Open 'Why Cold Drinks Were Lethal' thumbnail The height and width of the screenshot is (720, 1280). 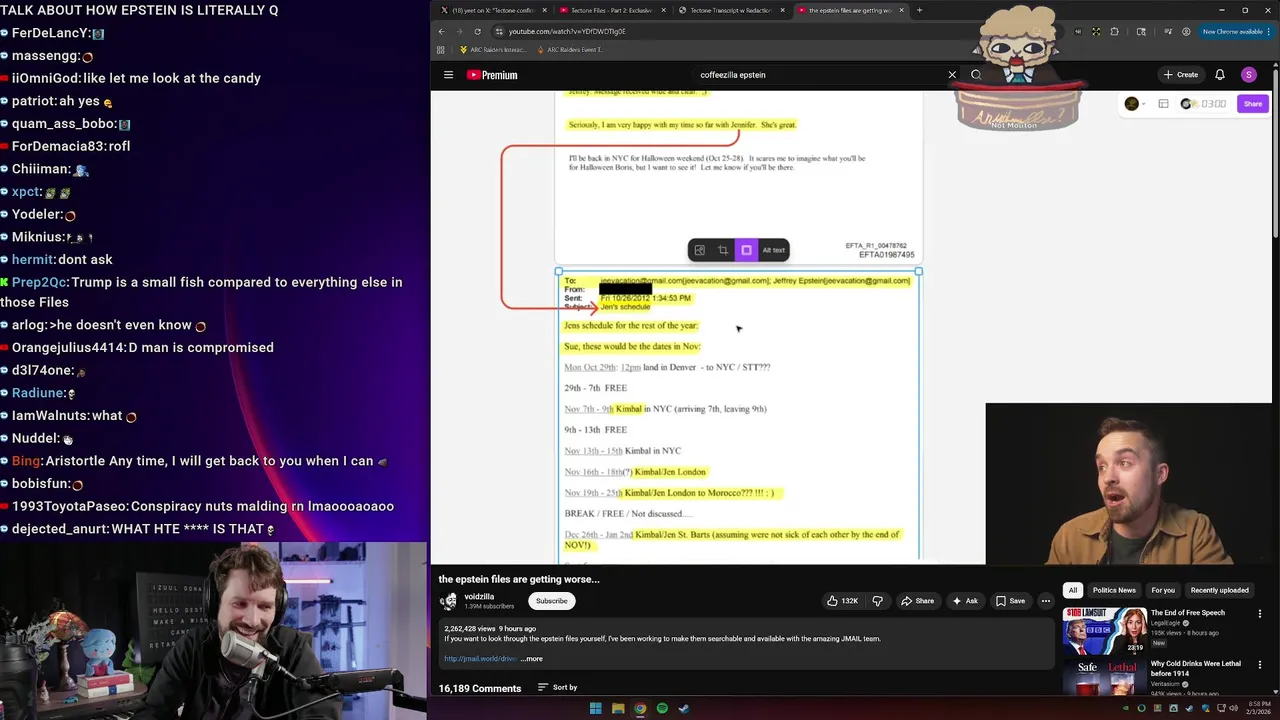point(1104,677)
